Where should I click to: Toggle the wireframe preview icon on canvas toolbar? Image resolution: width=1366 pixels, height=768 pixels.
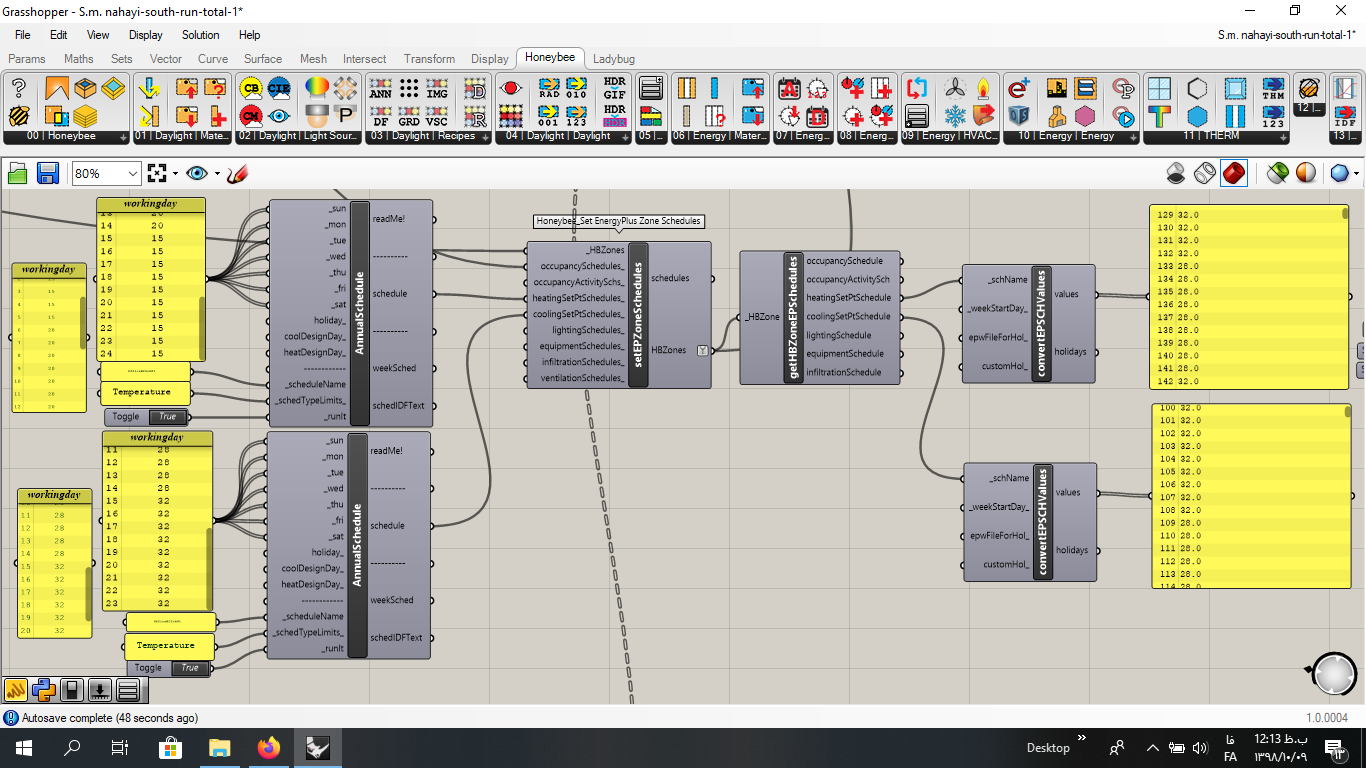click(1205, 173)
